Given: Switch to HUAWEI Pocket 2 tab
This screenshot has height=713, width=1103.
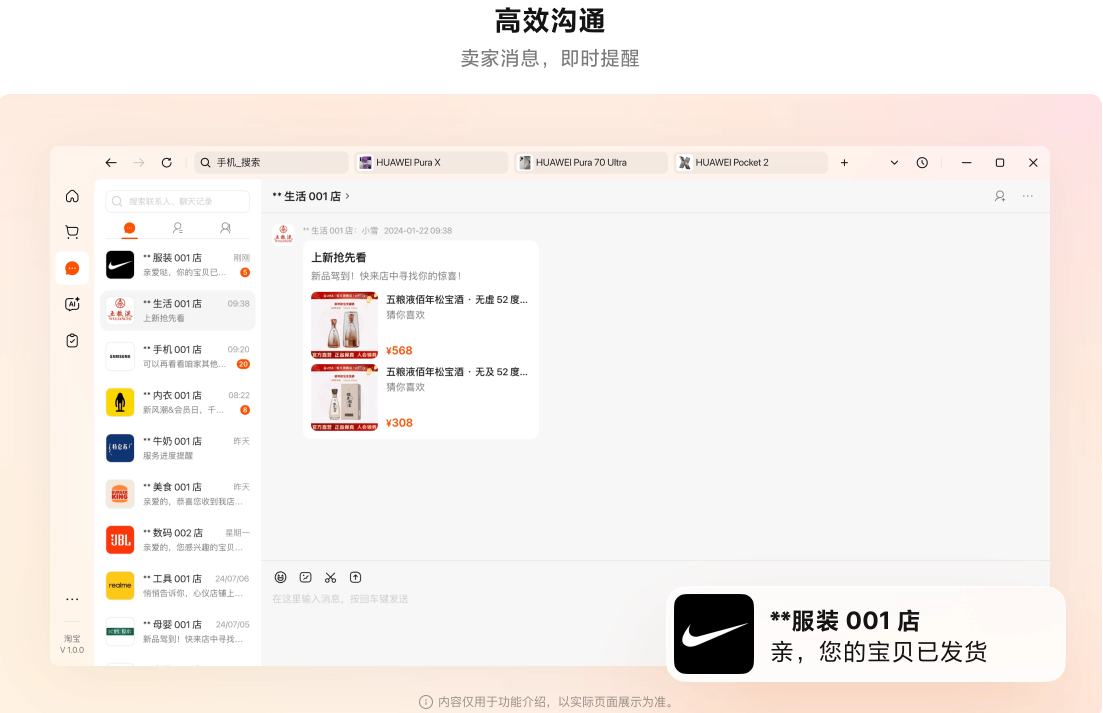Looking at the screenshot, I should [x=751, y=162].
